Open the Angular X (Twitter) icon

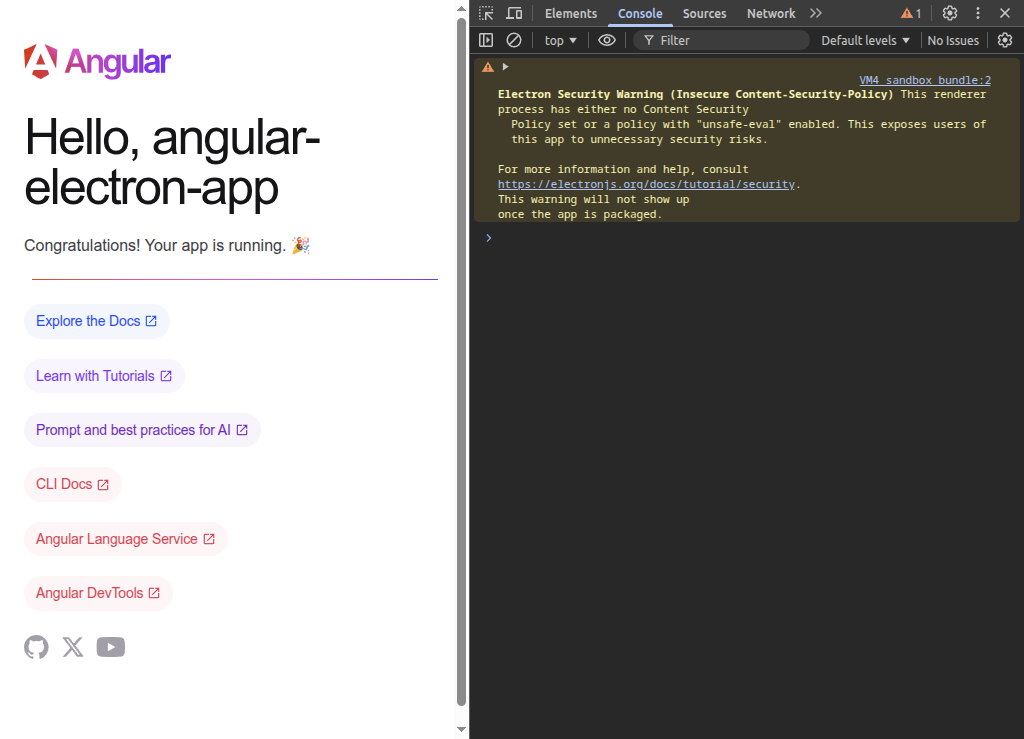tap(73, 647)
